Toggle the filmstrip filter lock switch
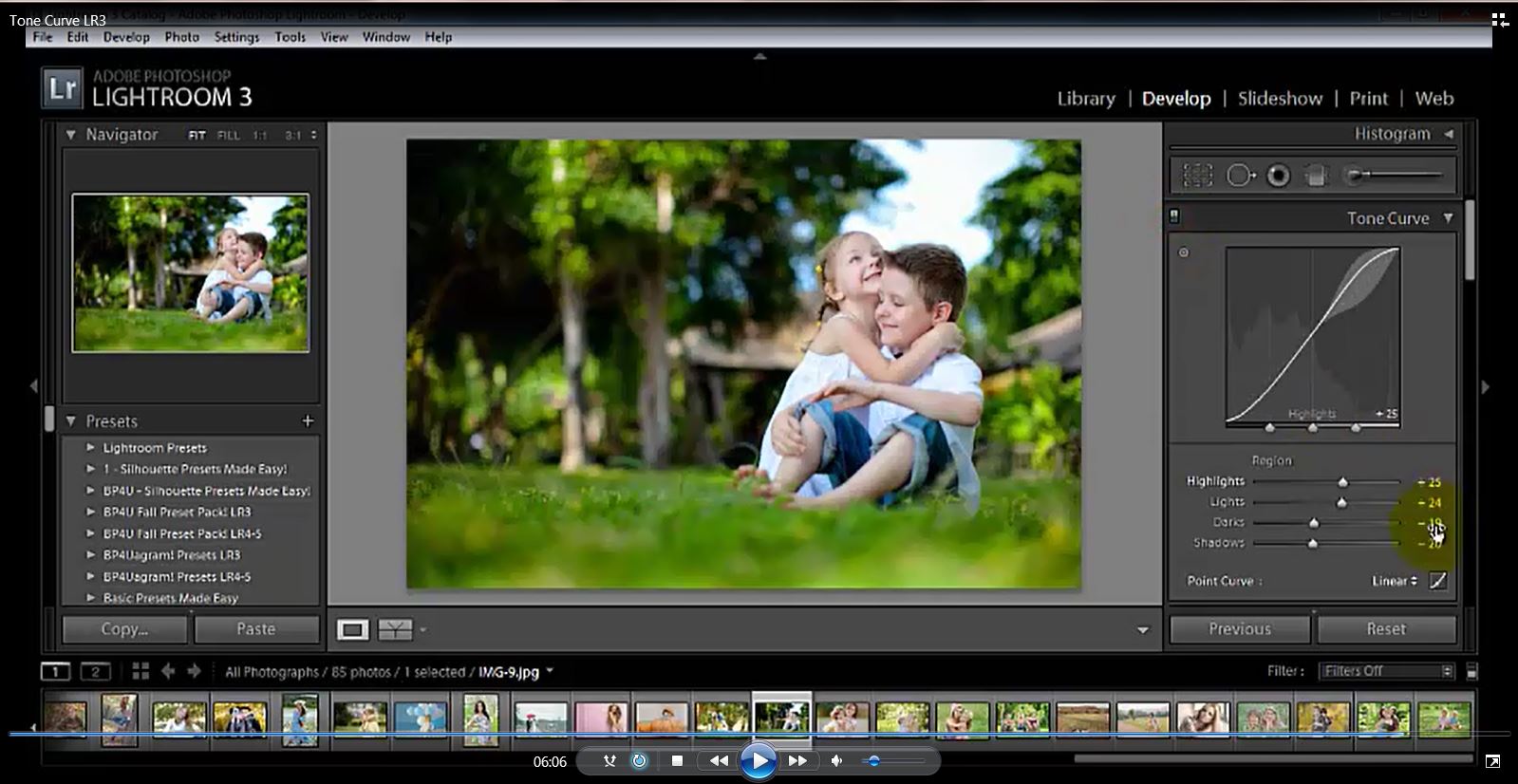Viewport: 1518px width, 784px height. click(1471, 671)
